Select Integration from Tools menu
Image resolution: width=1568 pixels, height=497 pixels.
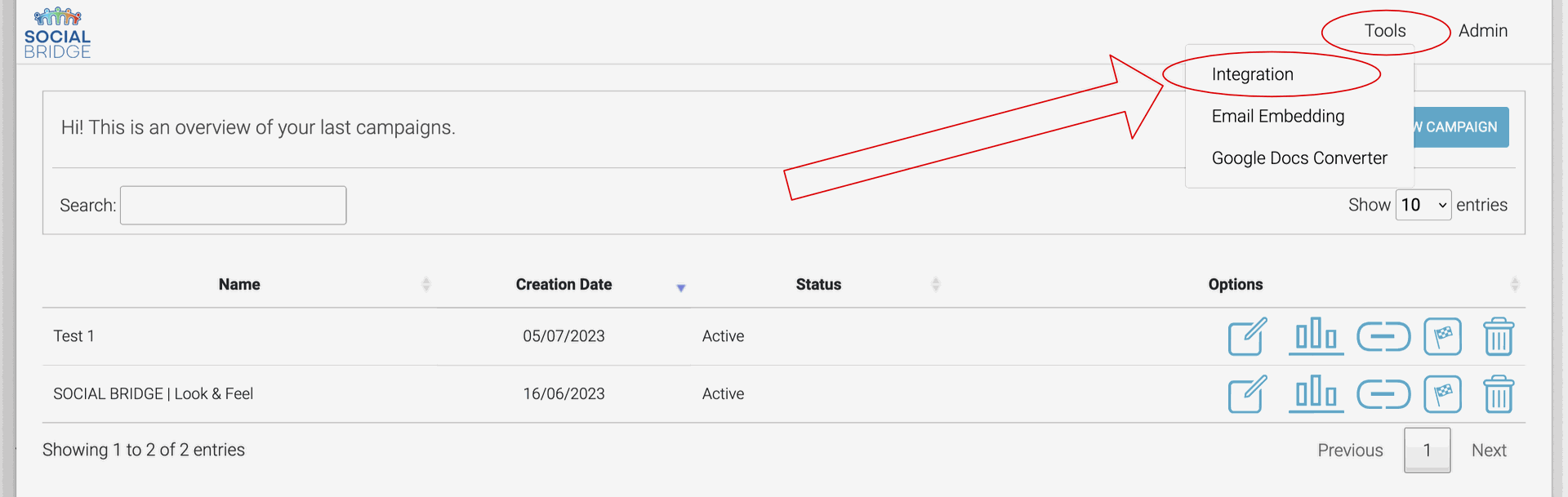[1252, 74]
